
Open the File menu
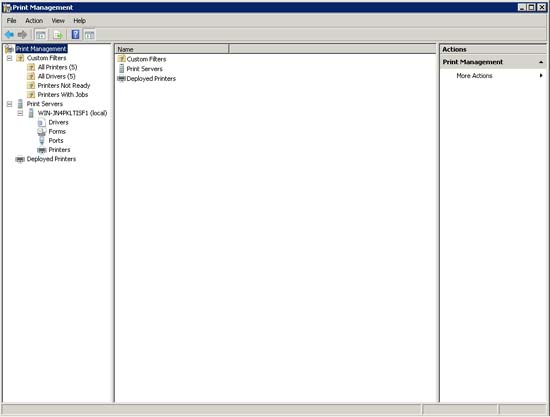click(12, 21)
